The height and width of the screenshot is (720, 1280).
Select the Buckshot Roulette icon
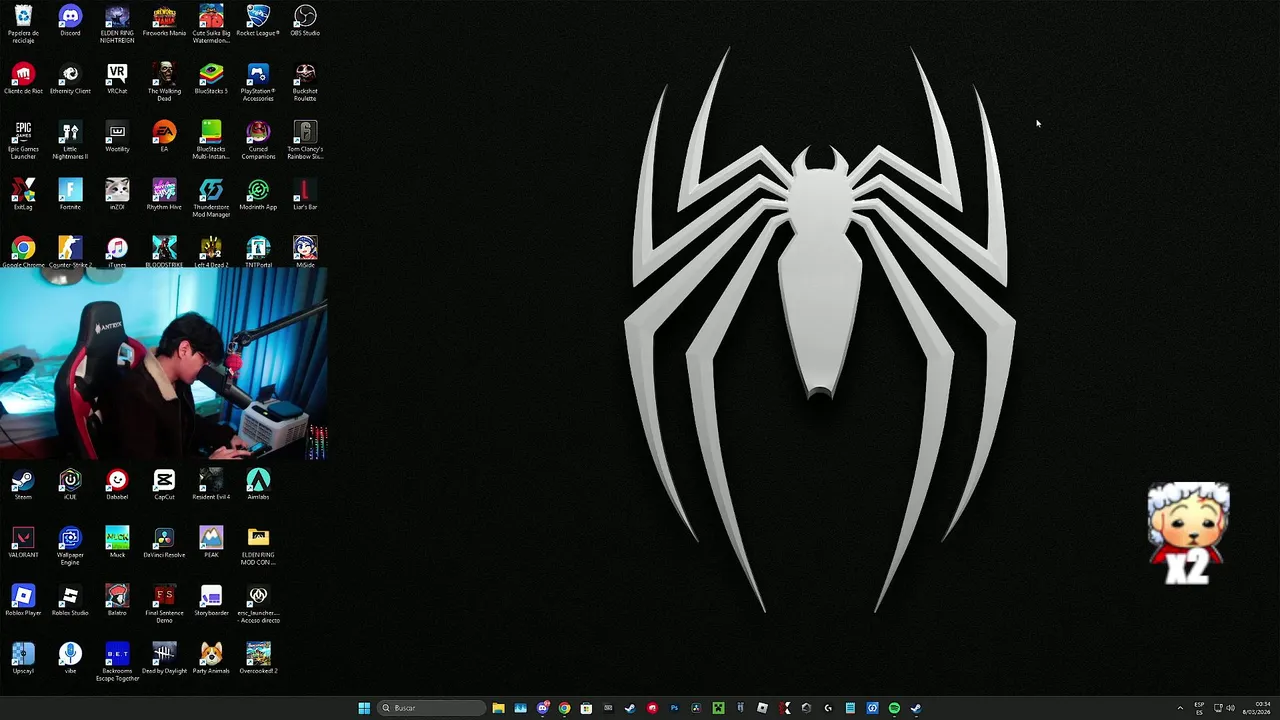pos(305,82)
